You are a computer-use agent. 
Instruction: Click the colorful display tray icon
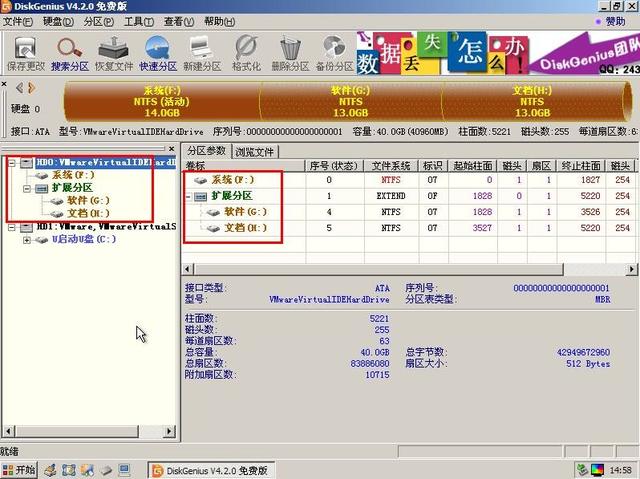point(597,470)
